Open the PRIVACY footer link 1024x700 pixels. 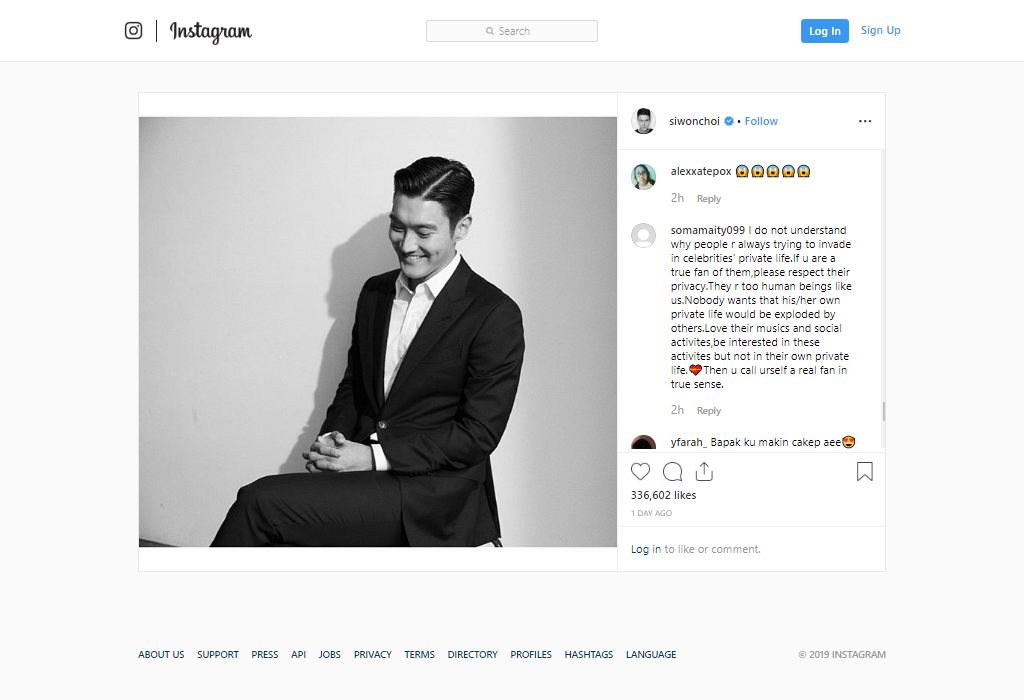coord(373,654)
